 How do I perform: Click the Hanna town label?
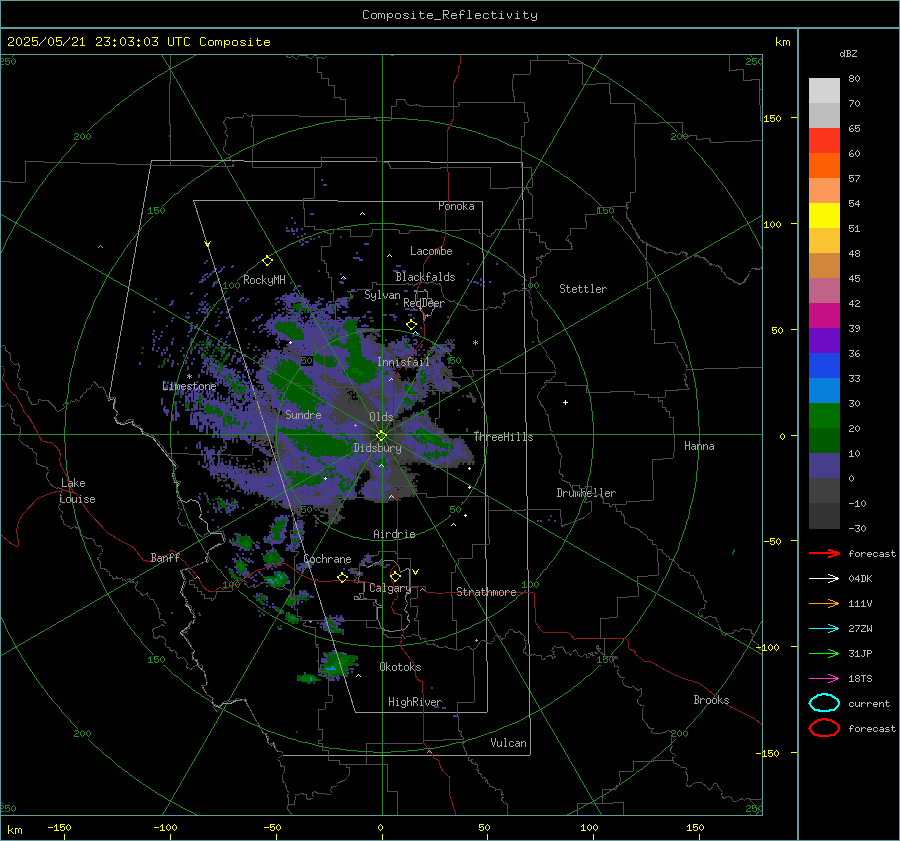click(699, 446)
